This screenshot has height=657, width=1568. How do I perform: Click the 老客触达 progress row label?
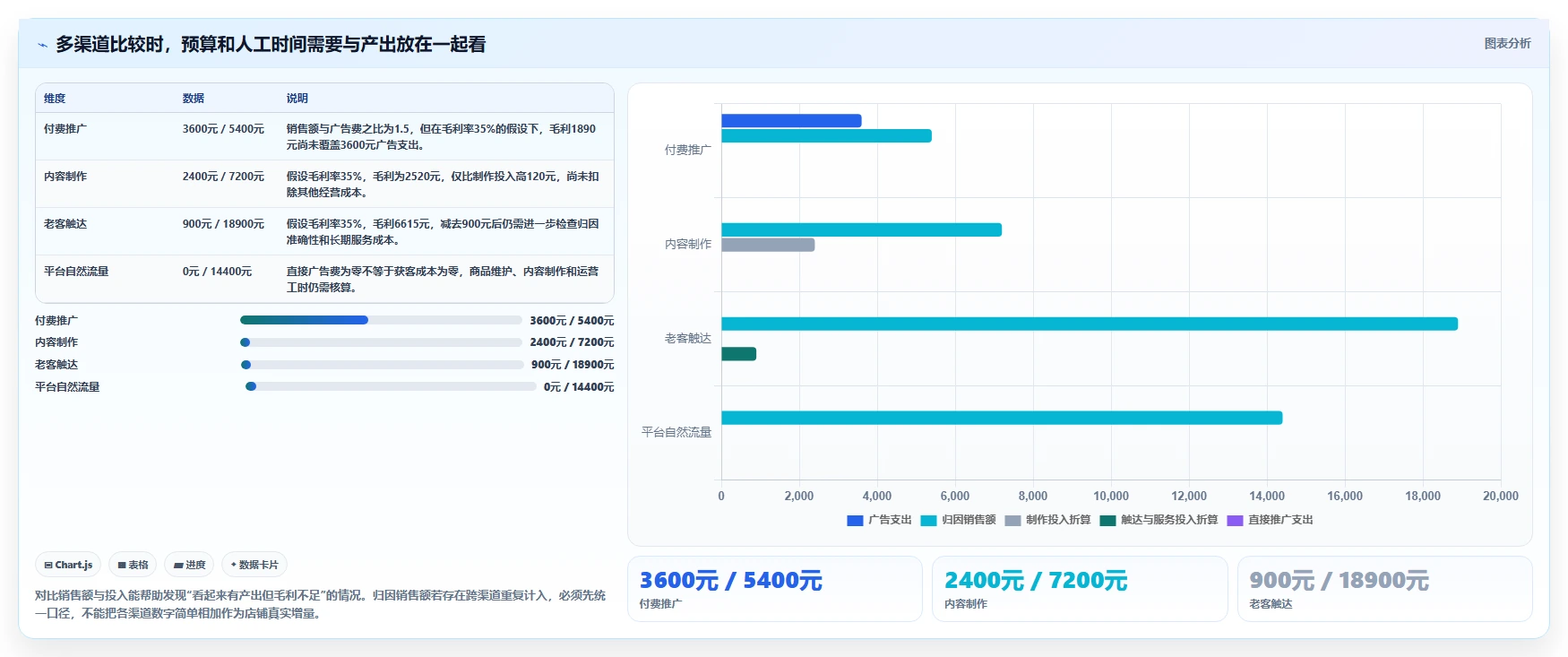[56, 365]
